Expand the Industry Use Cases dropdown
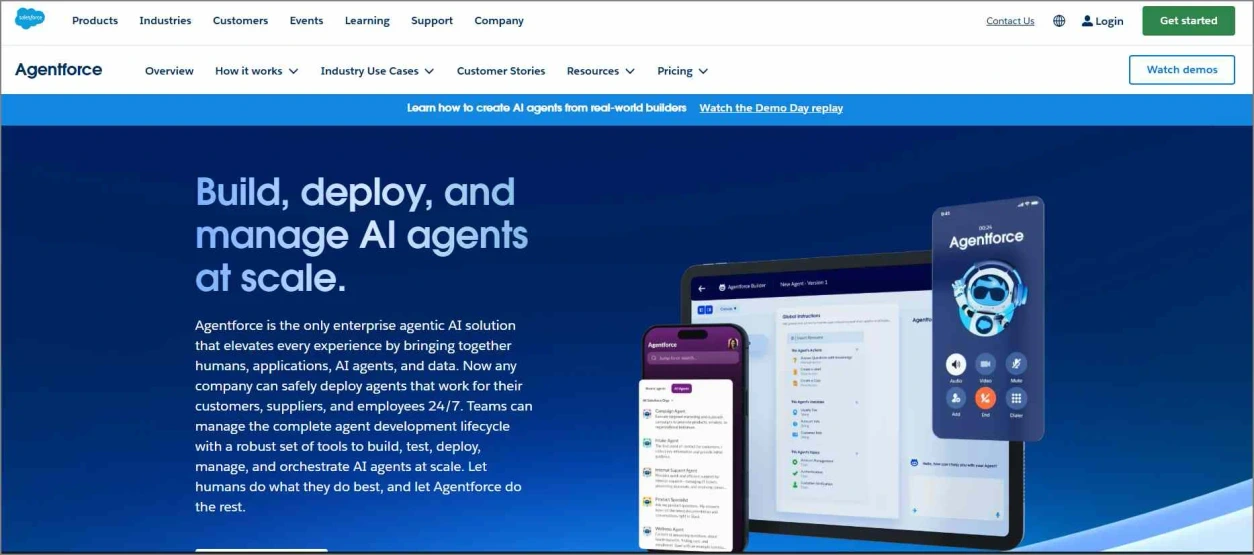The width and height of the screenshot is (1254, 555). [377, 71]
